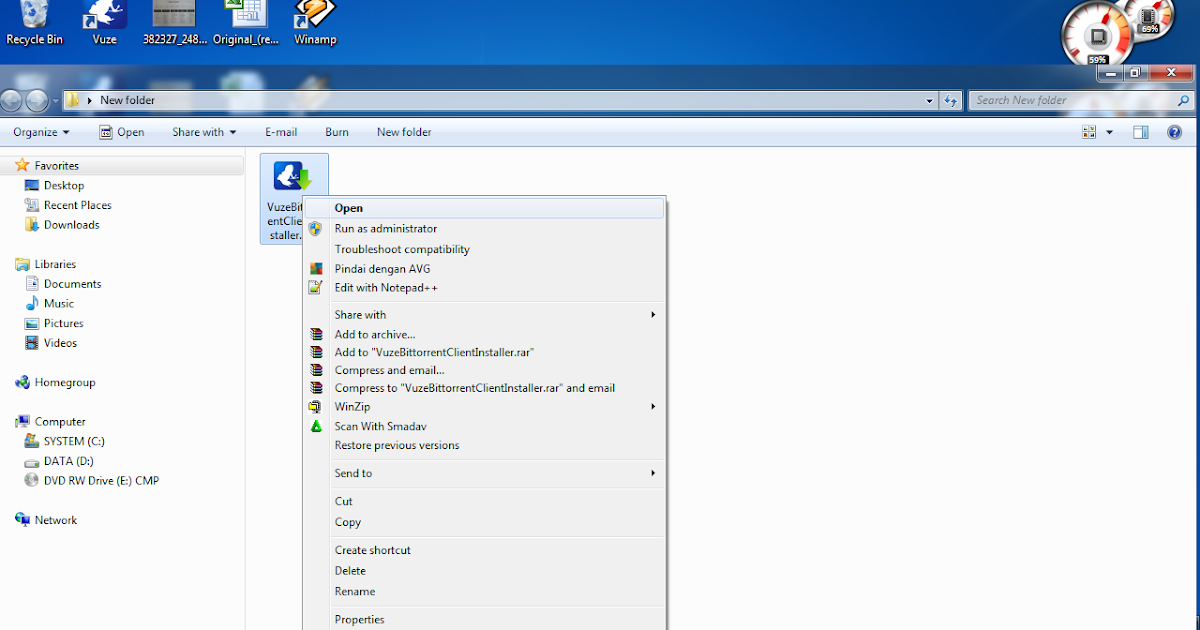
Task: Choose Compress and email...
Action: 484,370
